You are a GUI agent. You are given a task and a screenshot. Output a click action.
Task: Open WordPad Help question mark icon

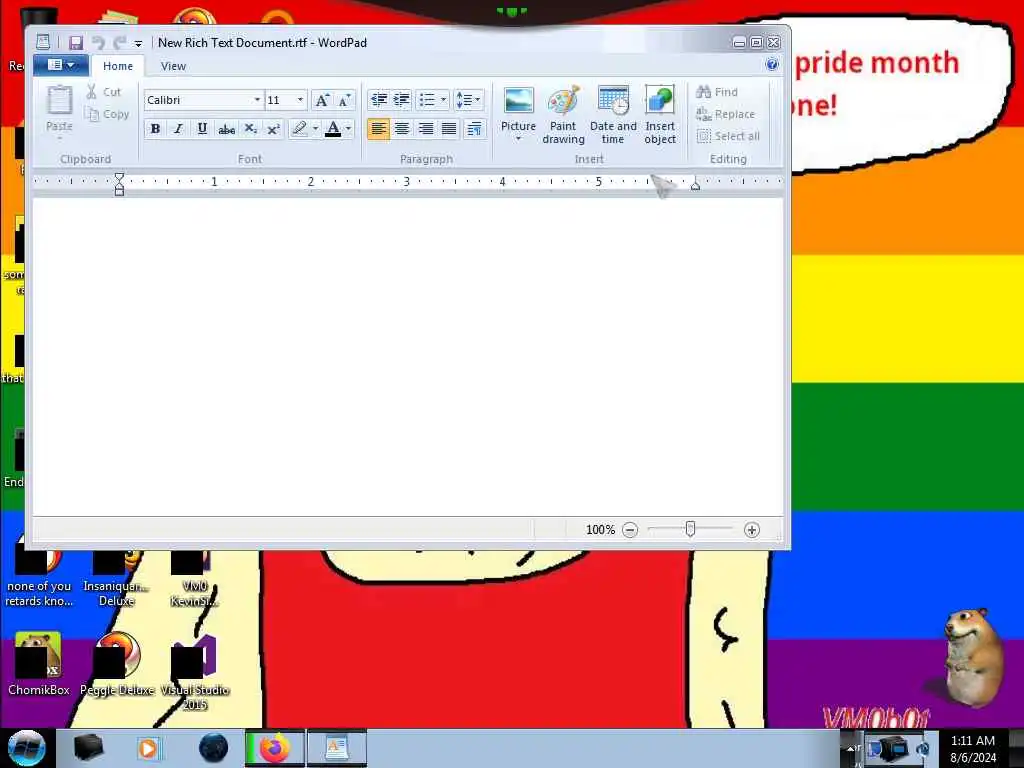tap(772, 64)
